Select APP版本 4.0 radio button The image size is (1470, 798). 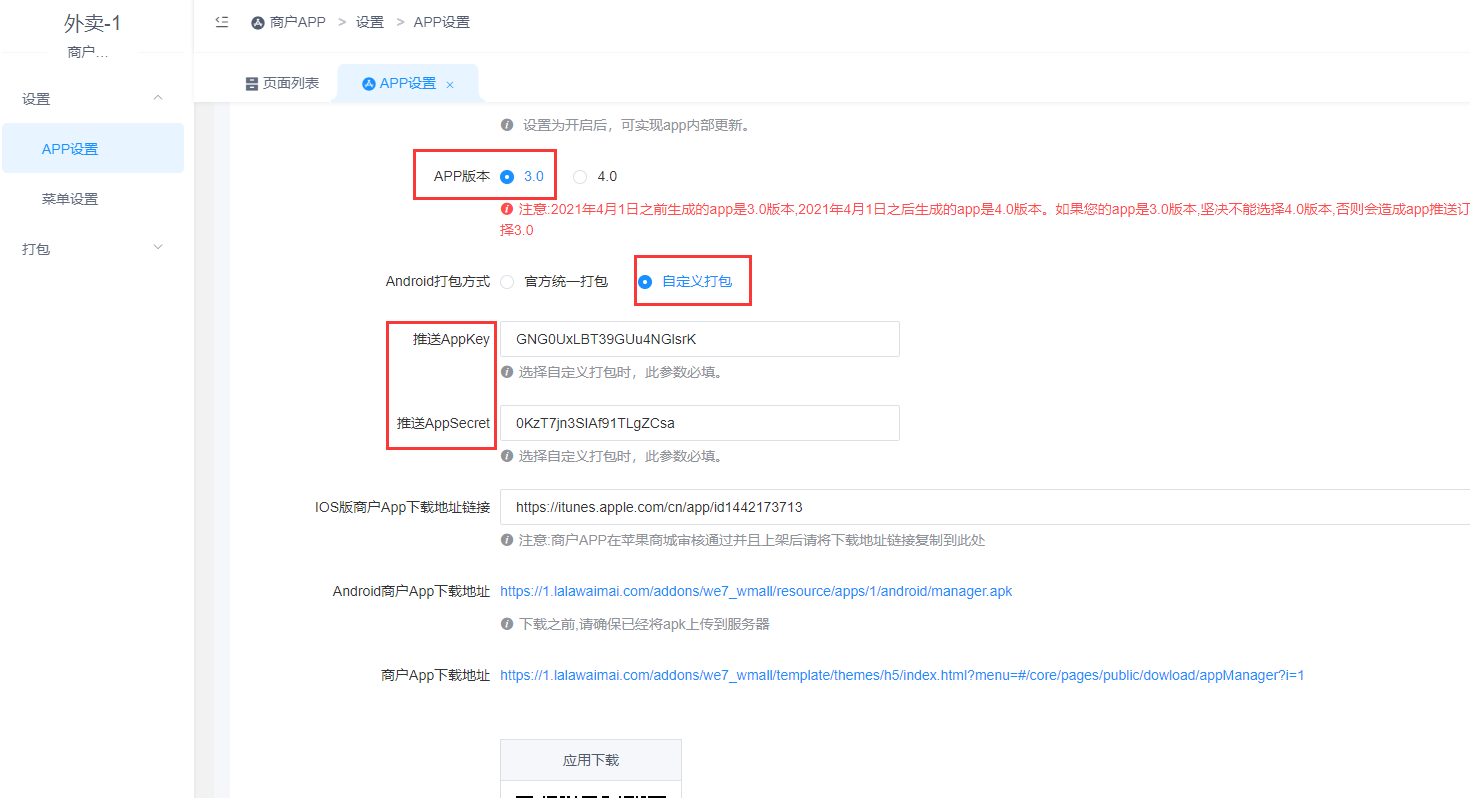[580, 177]
